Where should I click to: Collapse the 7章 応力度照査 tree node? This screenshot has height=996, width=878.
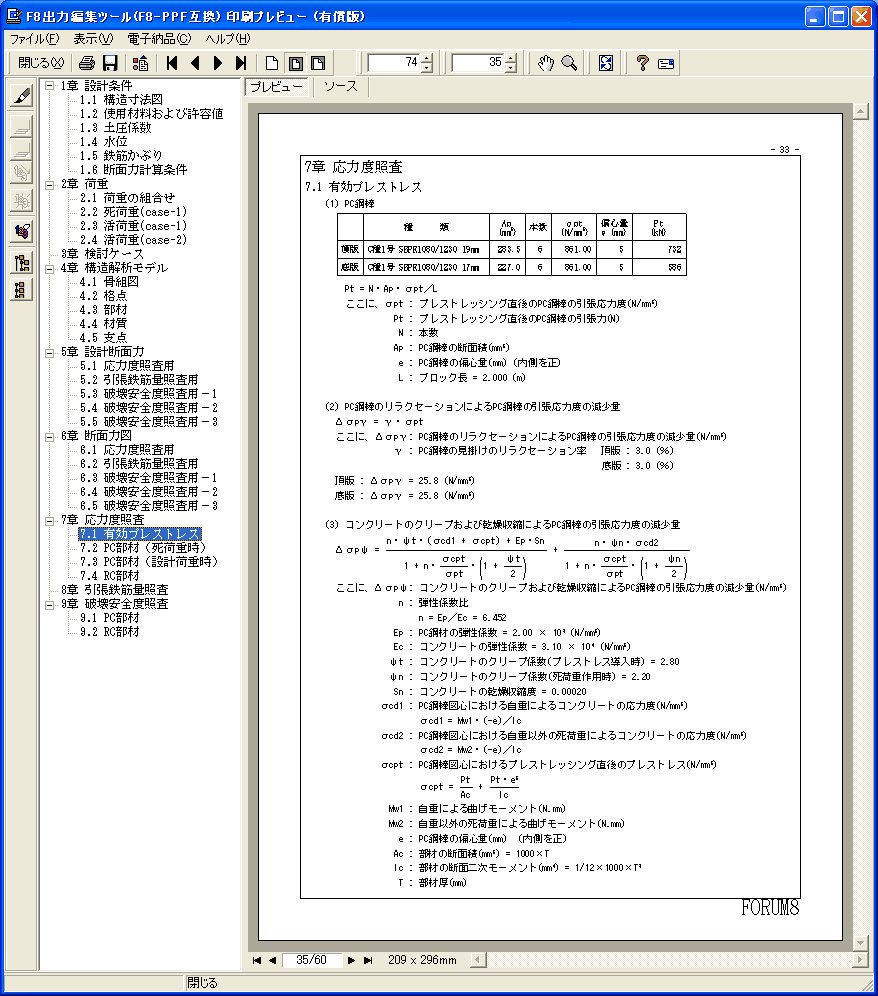click(x=50, y=520)
